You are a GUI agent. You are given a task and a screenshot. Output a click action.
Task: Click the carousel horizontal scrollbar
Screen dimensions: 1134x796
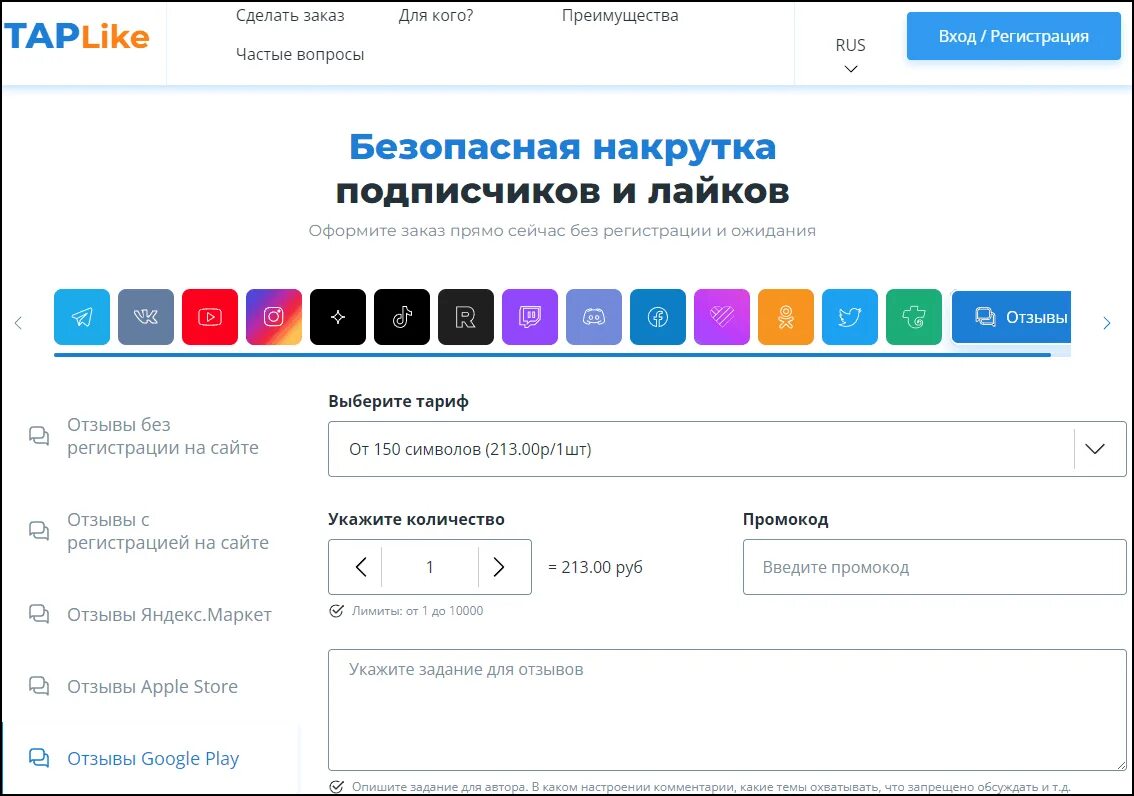pos(553,354)
